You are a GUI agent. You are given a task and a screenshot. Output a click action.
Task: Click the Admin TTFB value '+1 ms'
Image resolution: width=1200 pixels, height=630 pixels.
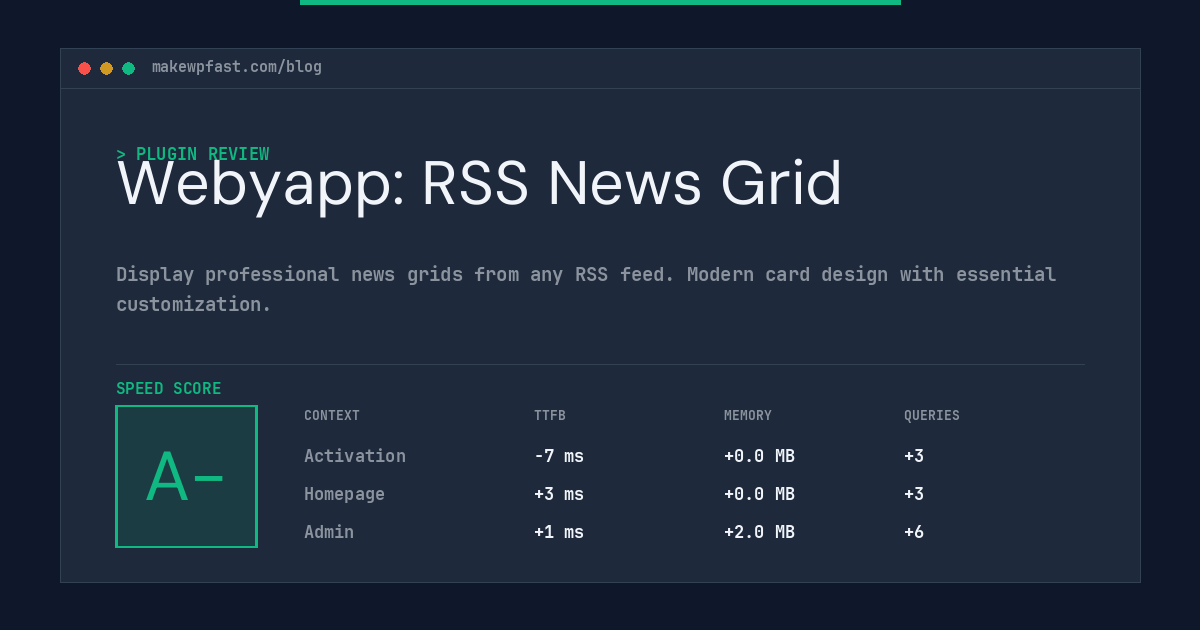(x=559, y=532)
